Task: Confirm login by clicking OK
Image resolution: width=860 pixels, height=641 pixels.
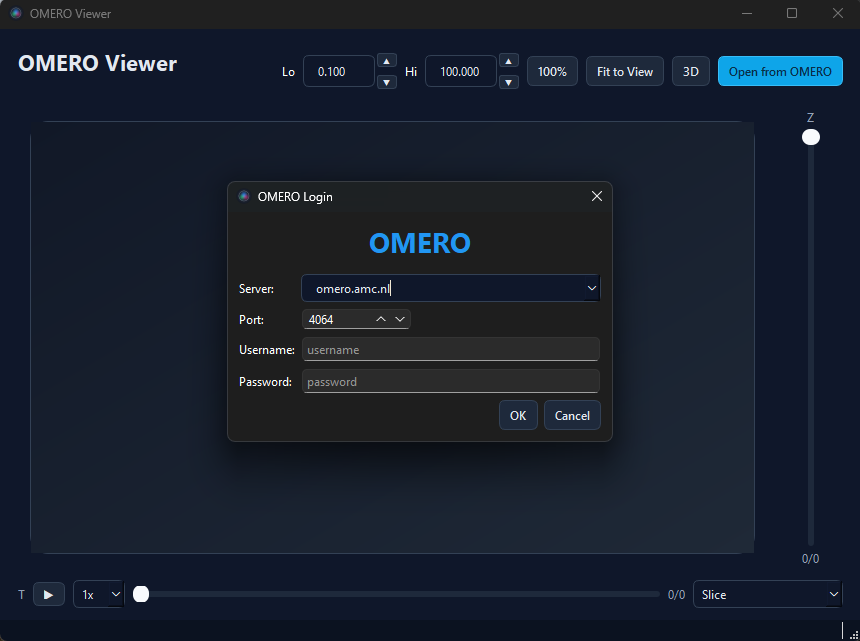Action: [x=518, y=415]
